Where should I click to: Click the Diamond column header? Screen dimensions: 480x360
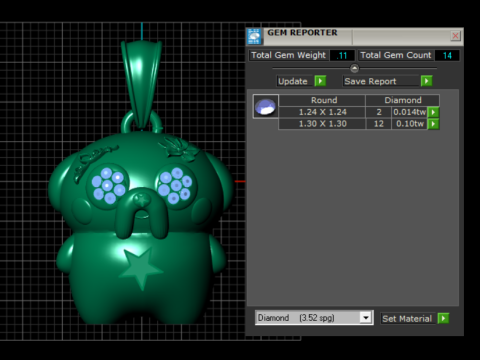click(x=403, y=100)
